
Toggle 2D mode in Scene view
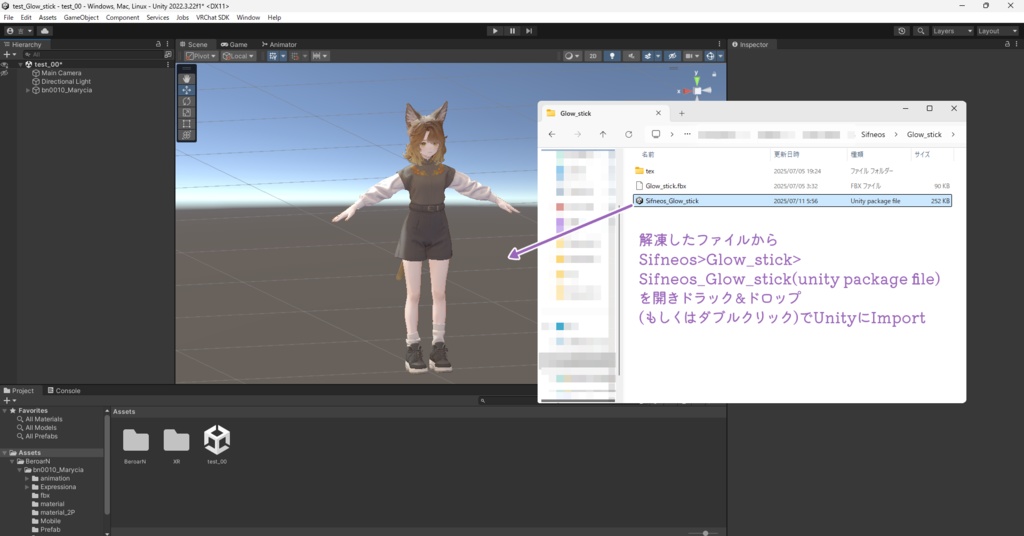tap(593, 56)
